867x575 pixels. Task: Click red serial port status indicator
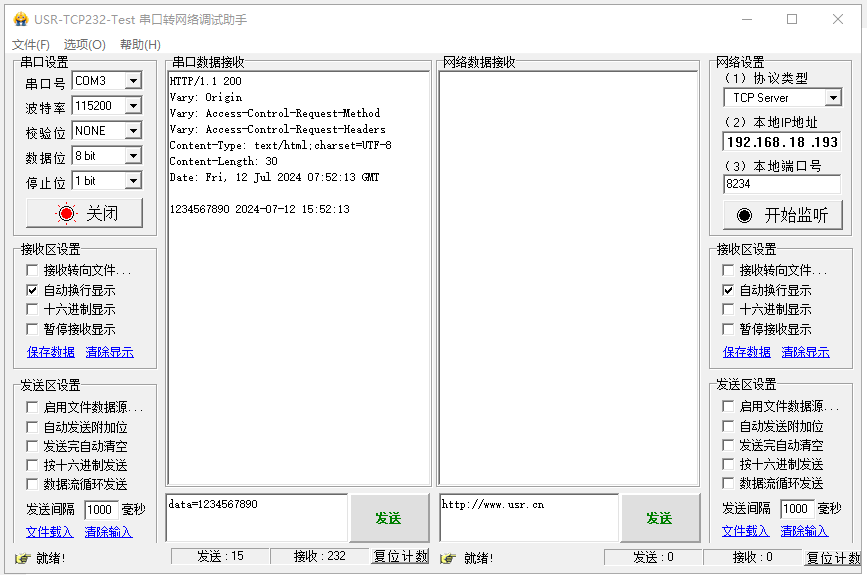tap(66, 213)
